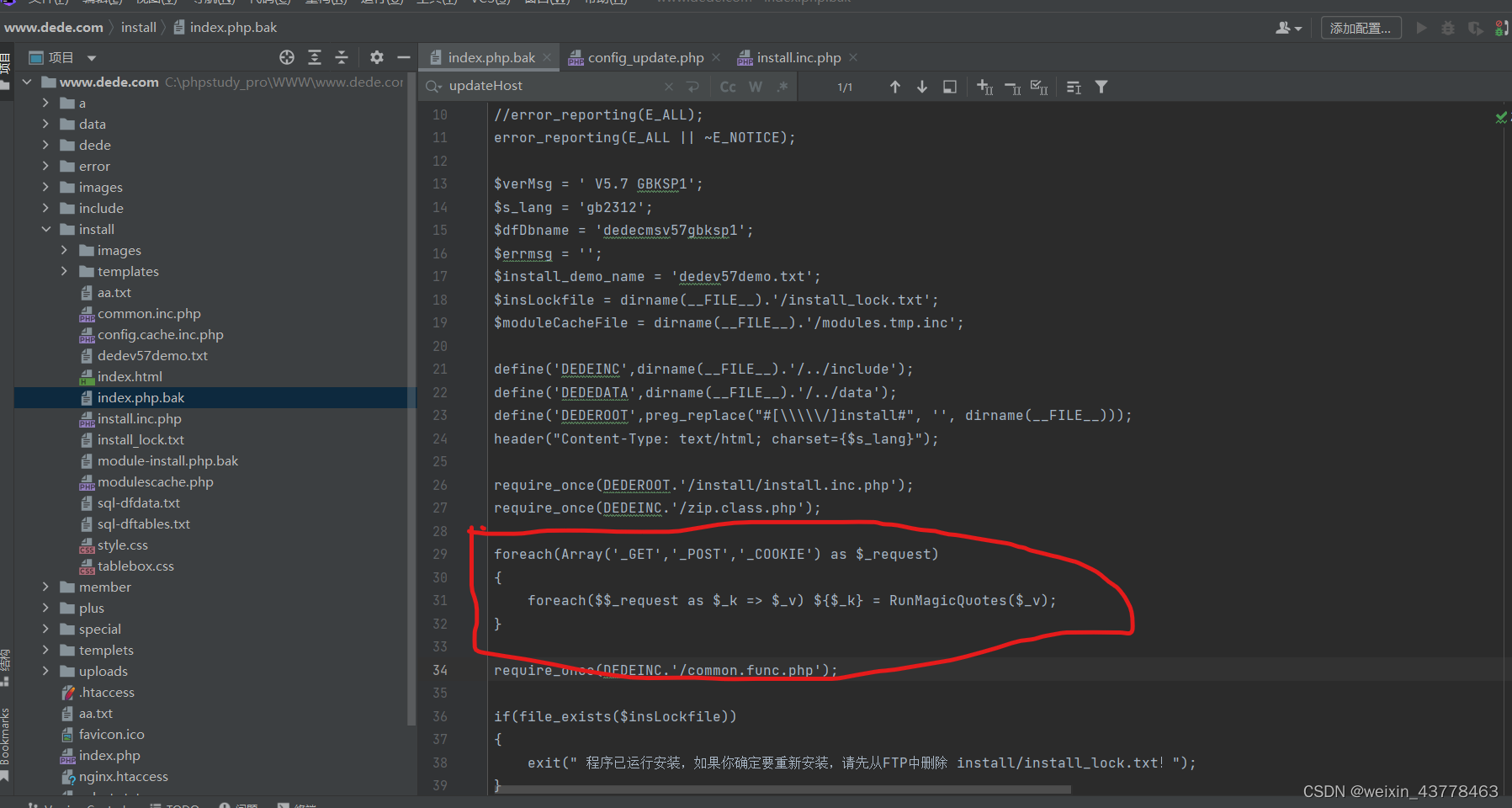
Task: Expand all nodes in the project tree
Action: [x=315, y=57]
